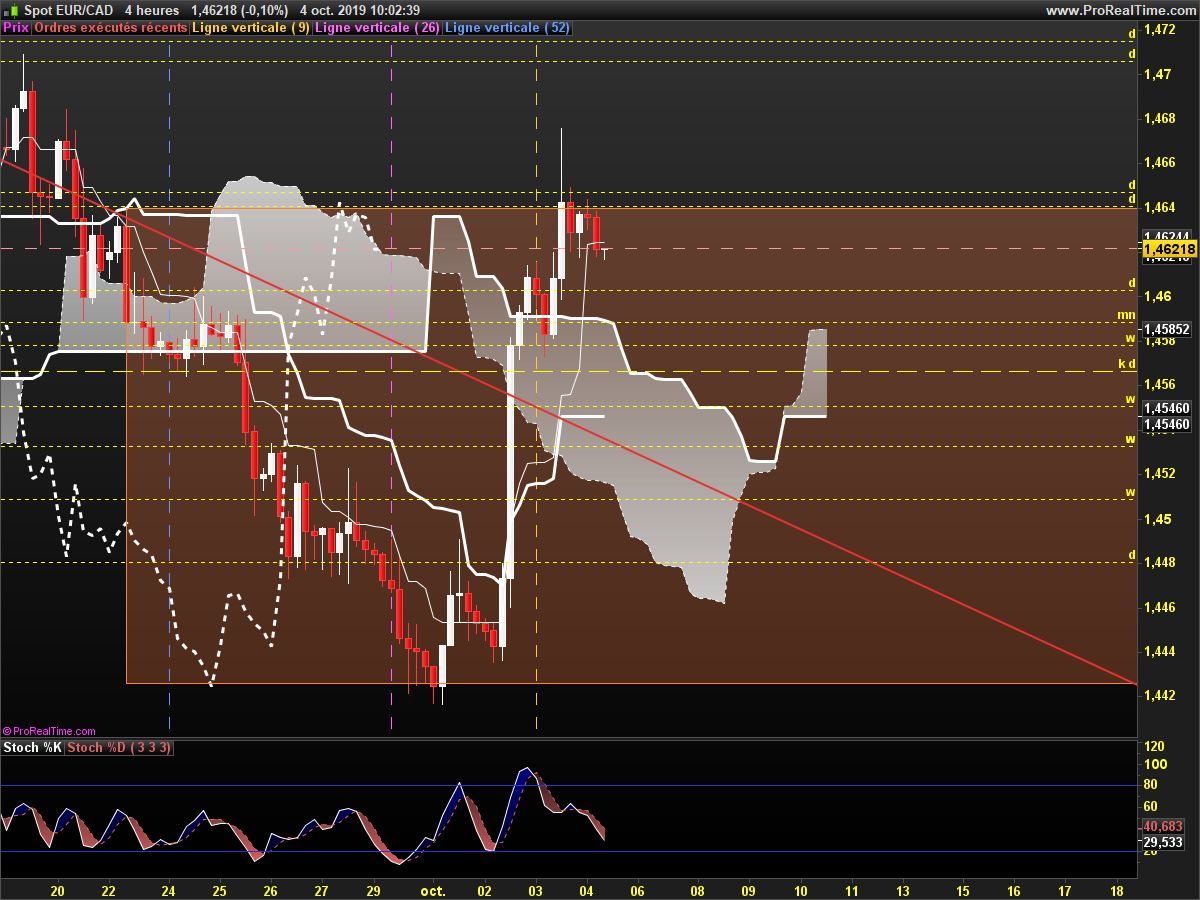Screen dimensions: 1200x900
Task: Select the Prix indicator label
Action: 16,28
